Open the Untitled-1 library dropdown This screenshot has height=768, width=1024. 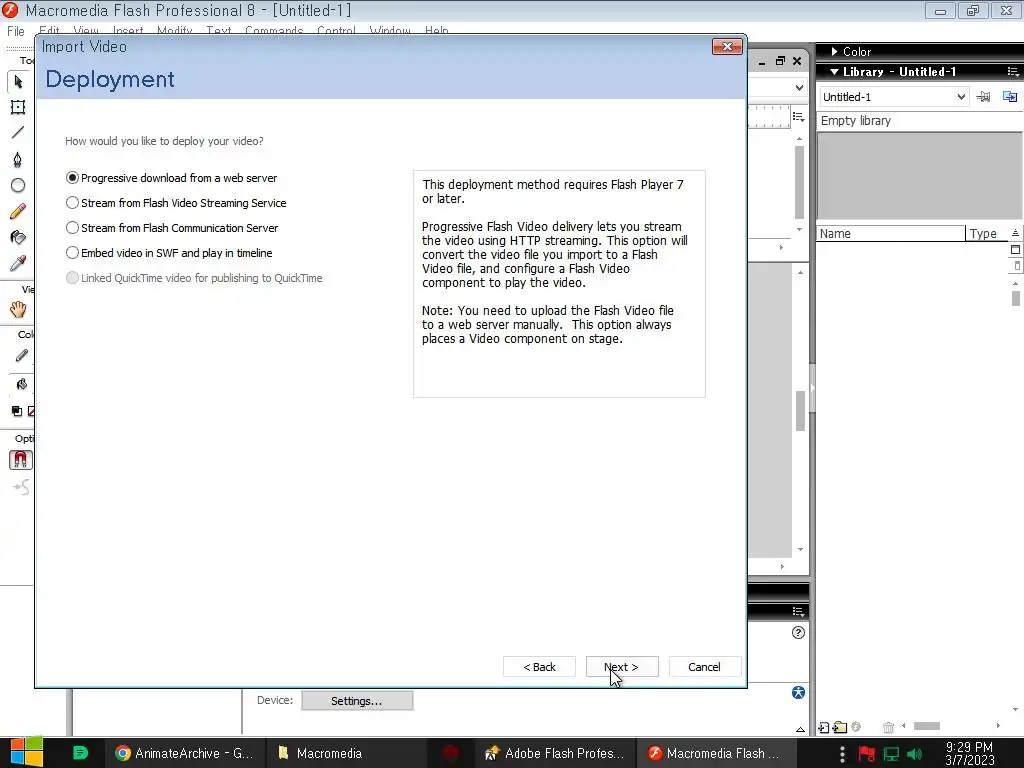(x=893, y=97)
